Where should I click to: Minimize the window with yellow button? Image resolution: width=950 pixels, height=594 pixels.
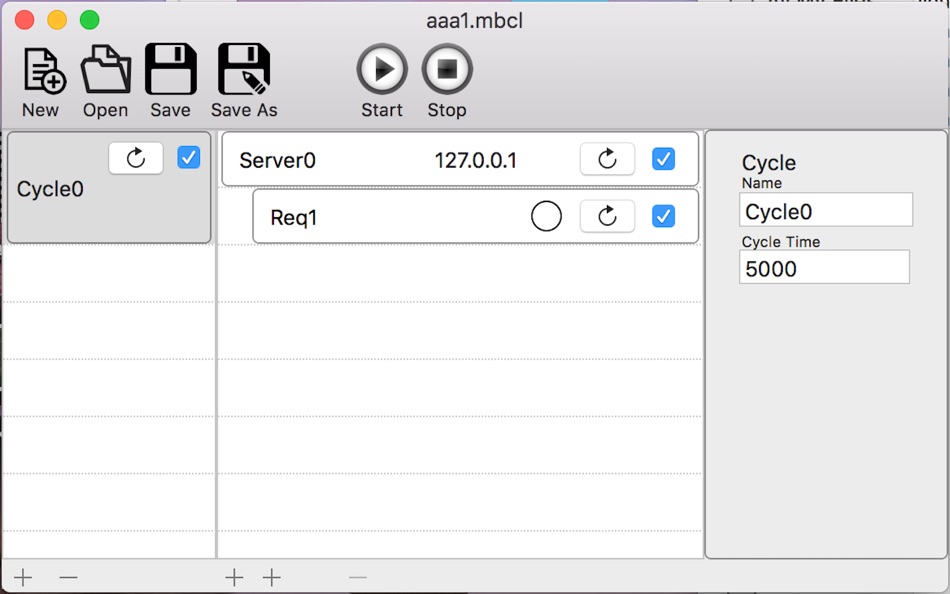[57, 20]
